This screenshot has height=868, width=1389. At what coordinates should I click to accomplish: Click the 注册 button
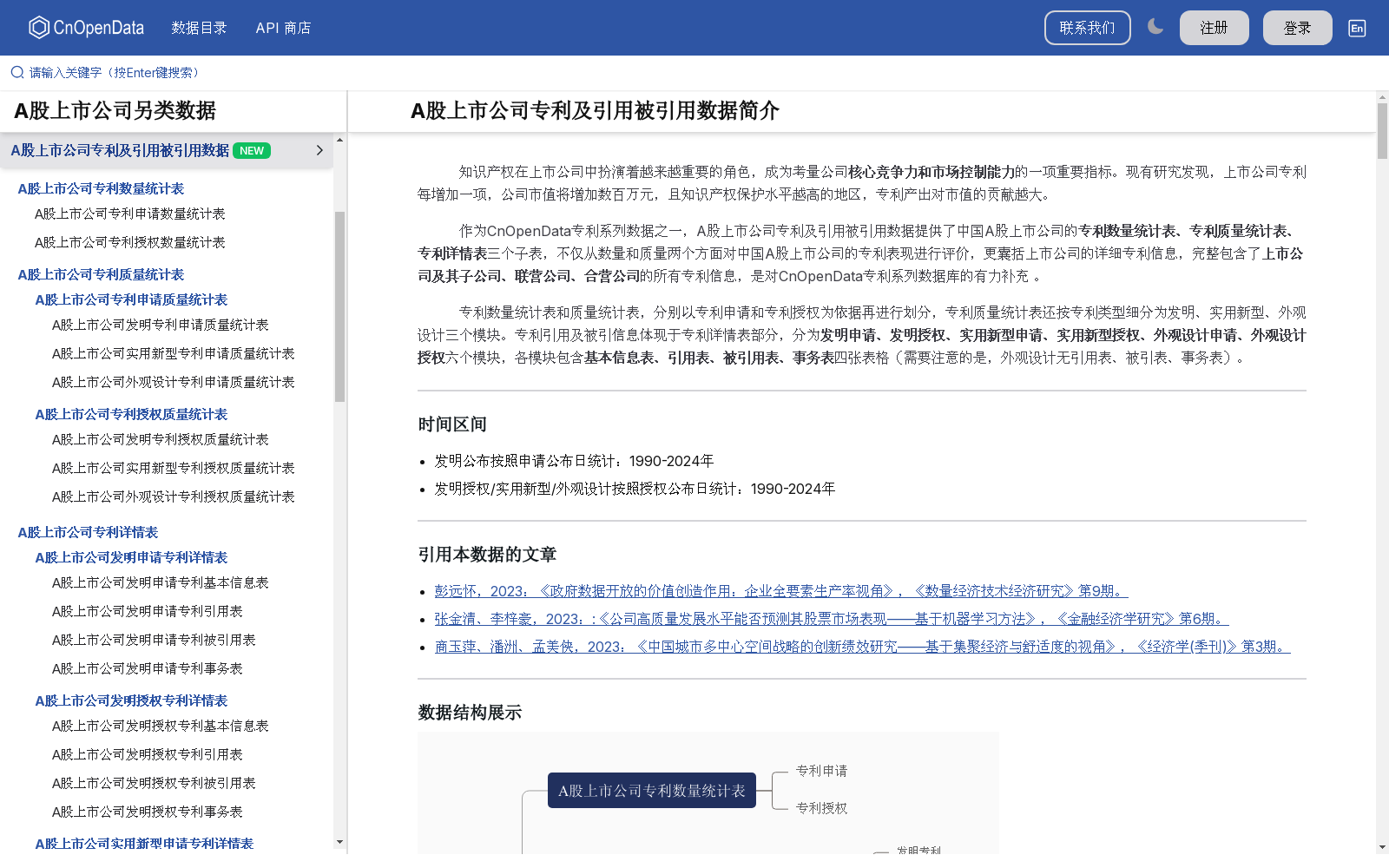point(1214,28)
